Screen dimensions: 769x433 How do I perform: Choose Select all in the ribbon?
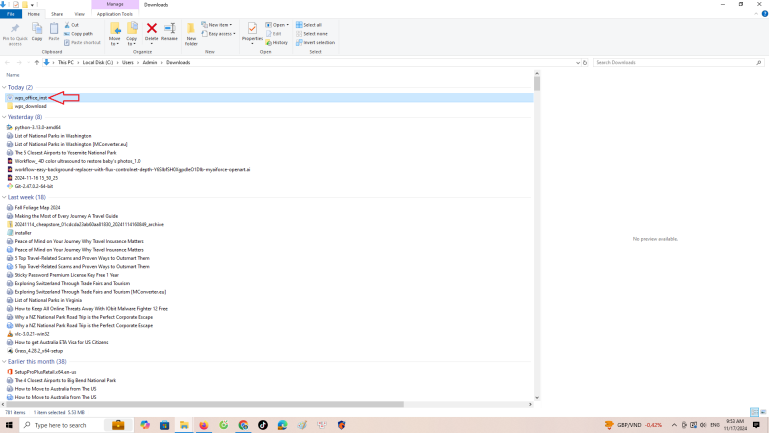pos(311,24)
